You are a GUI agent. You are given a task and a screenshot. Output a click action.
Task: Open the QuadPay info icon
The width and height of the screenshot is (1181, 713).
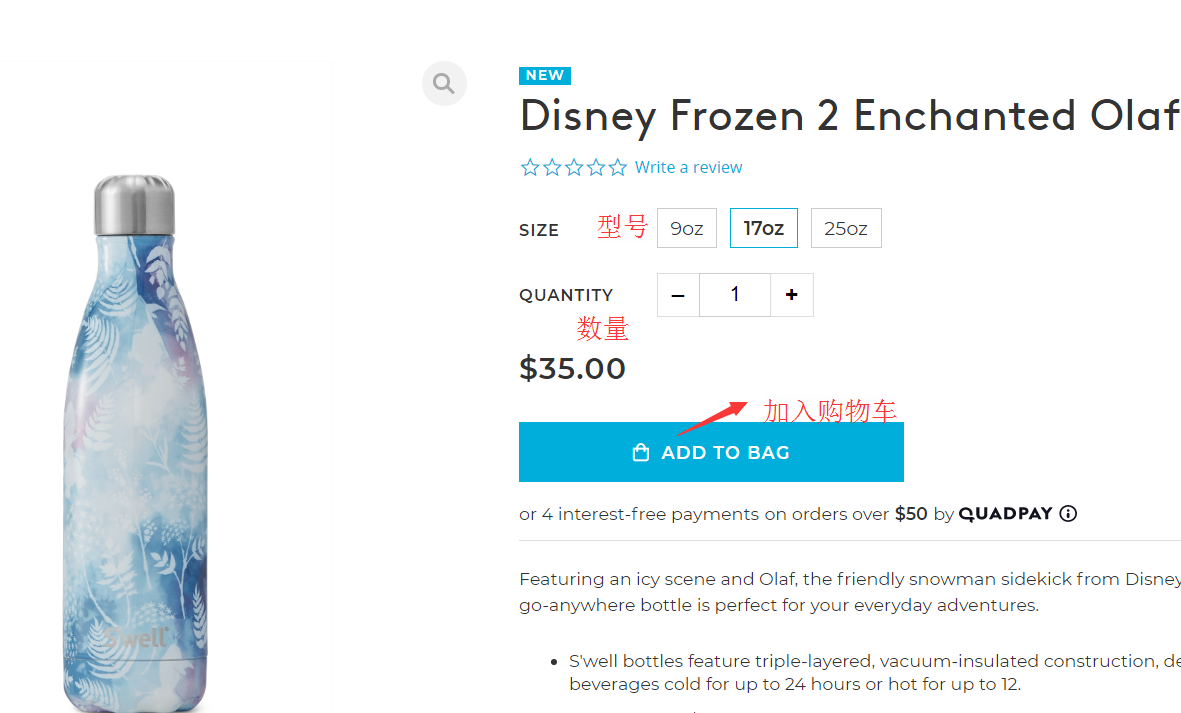[1068, 514]
